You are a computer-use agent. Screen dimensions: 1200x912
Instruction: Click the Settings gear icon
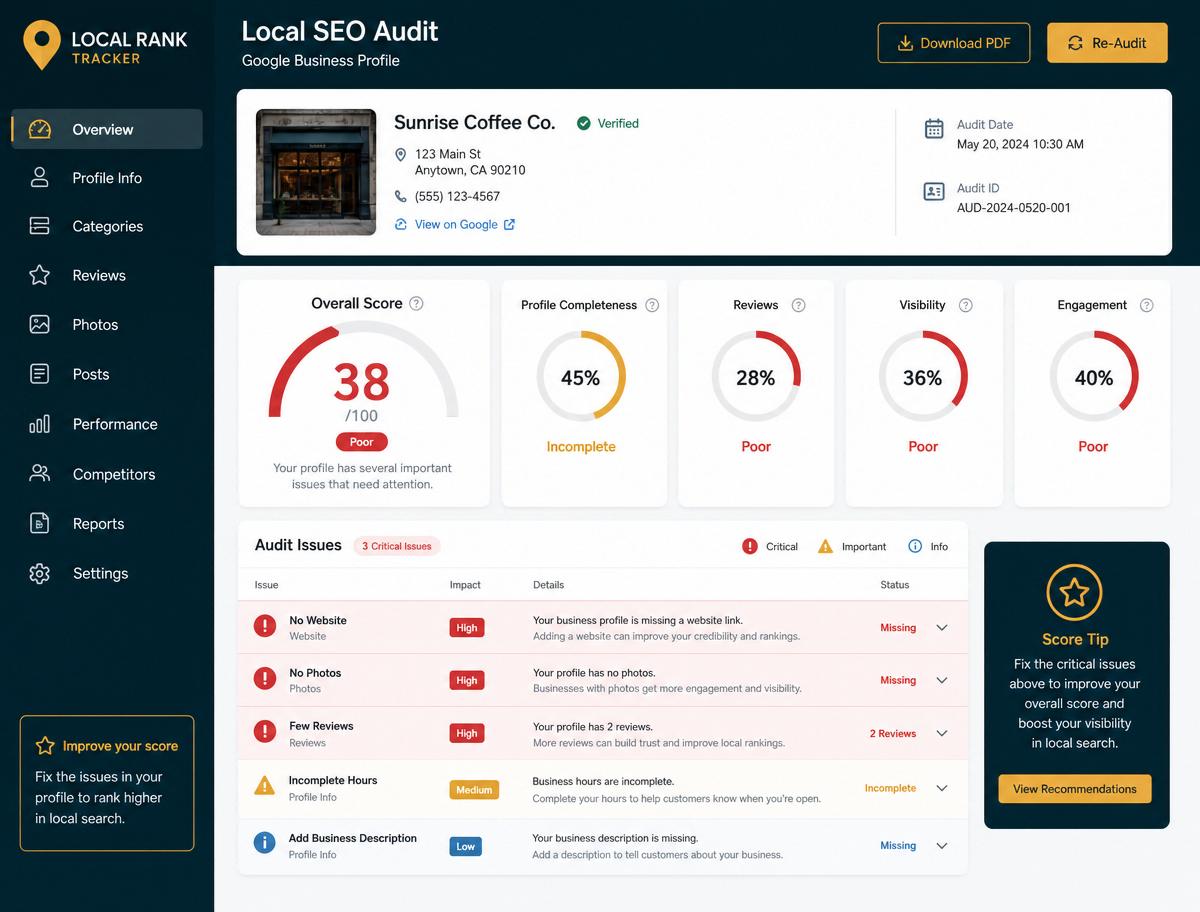(39, 573)
